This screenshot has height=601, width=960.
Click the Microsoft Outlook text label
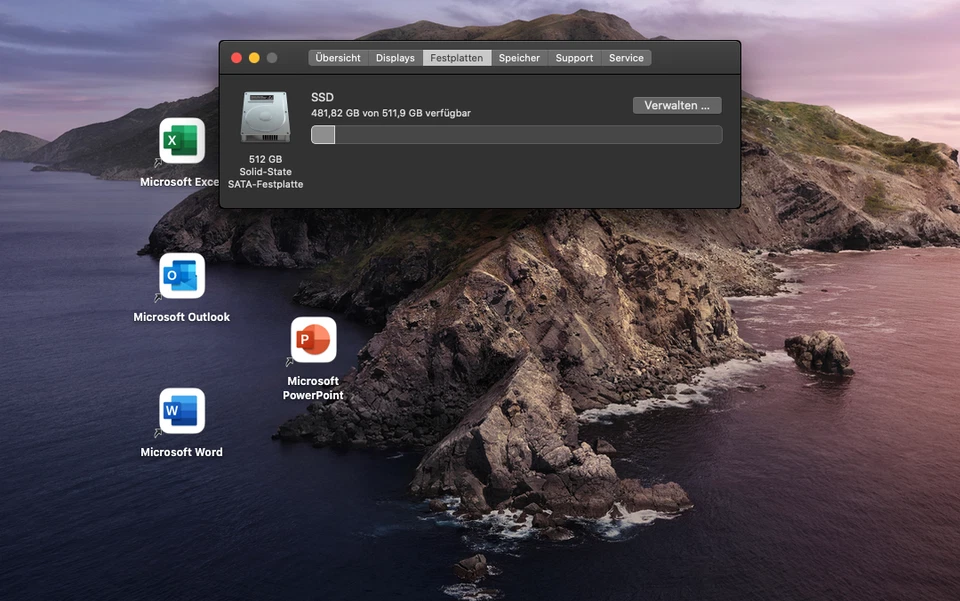tap(182, 317)
